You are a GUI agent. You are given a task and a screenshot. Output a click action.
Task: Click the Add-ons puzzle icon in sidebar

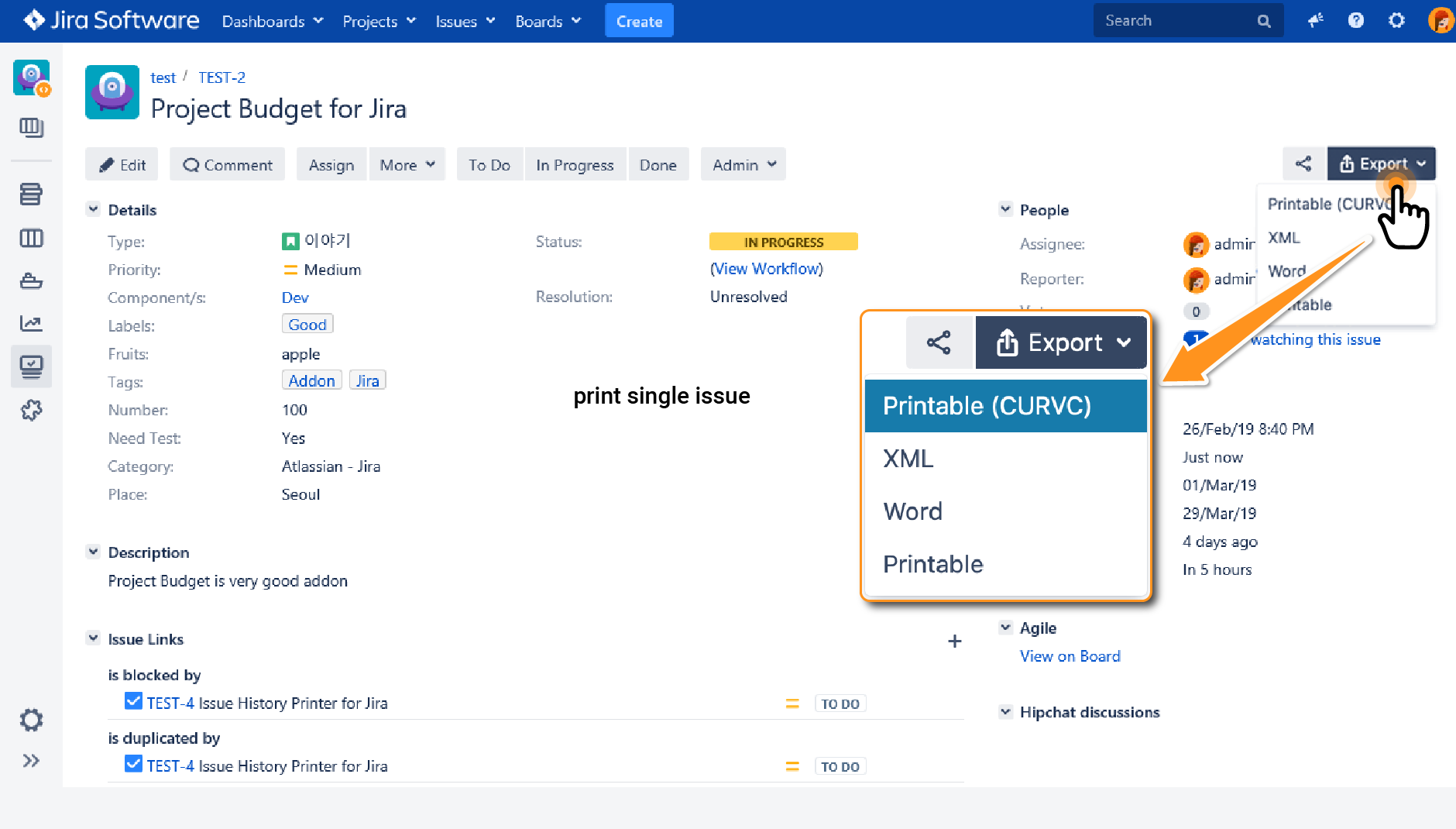[31, 411]
